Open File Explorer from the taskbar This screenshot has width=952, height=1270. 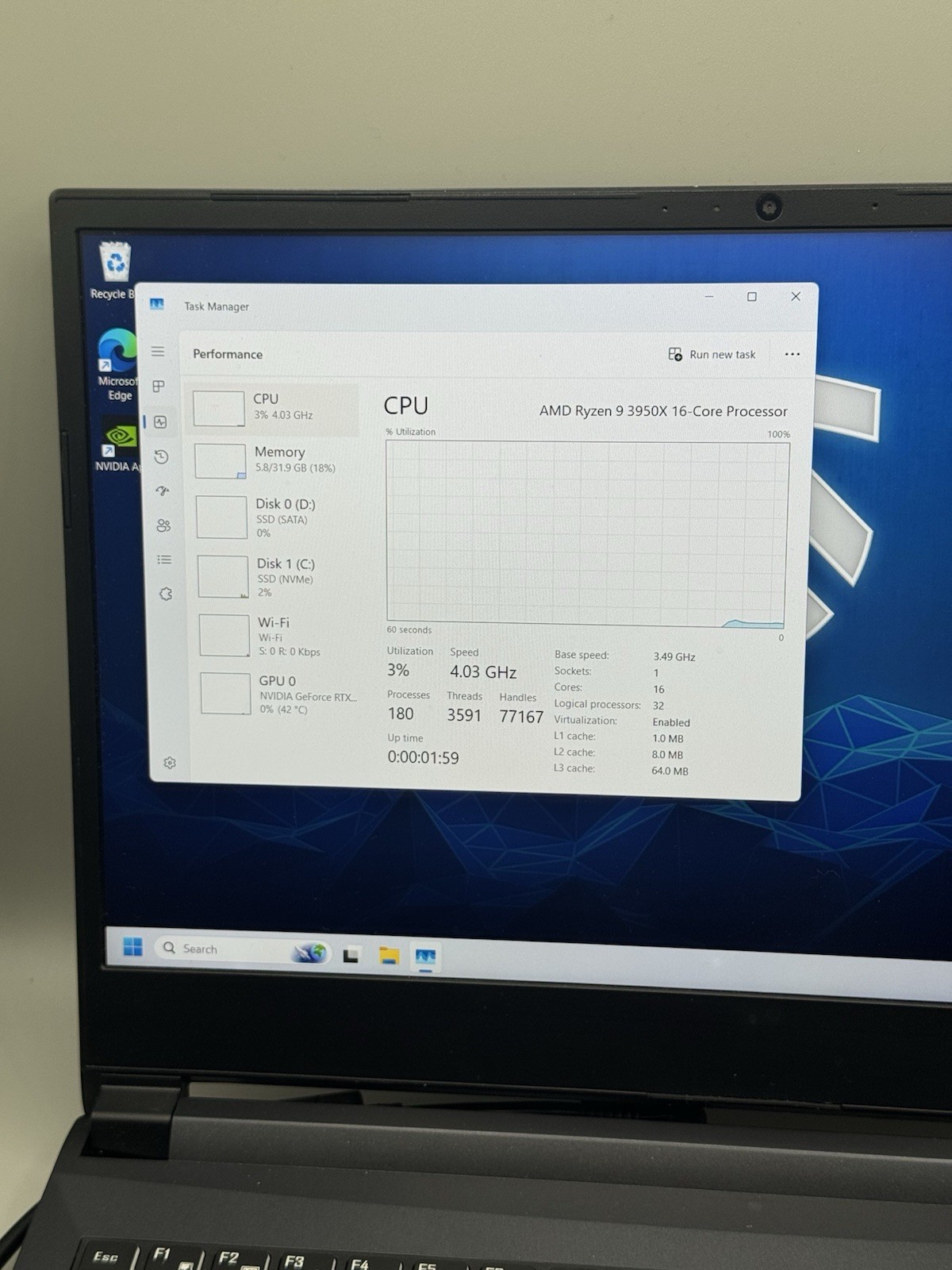389,956
